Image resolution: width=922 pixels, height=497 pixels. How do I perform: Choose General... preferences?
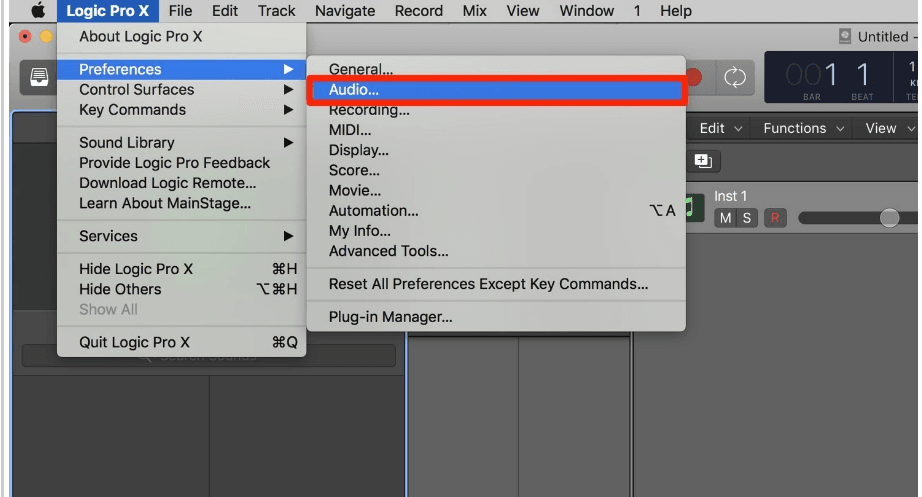tap(496, 69)
